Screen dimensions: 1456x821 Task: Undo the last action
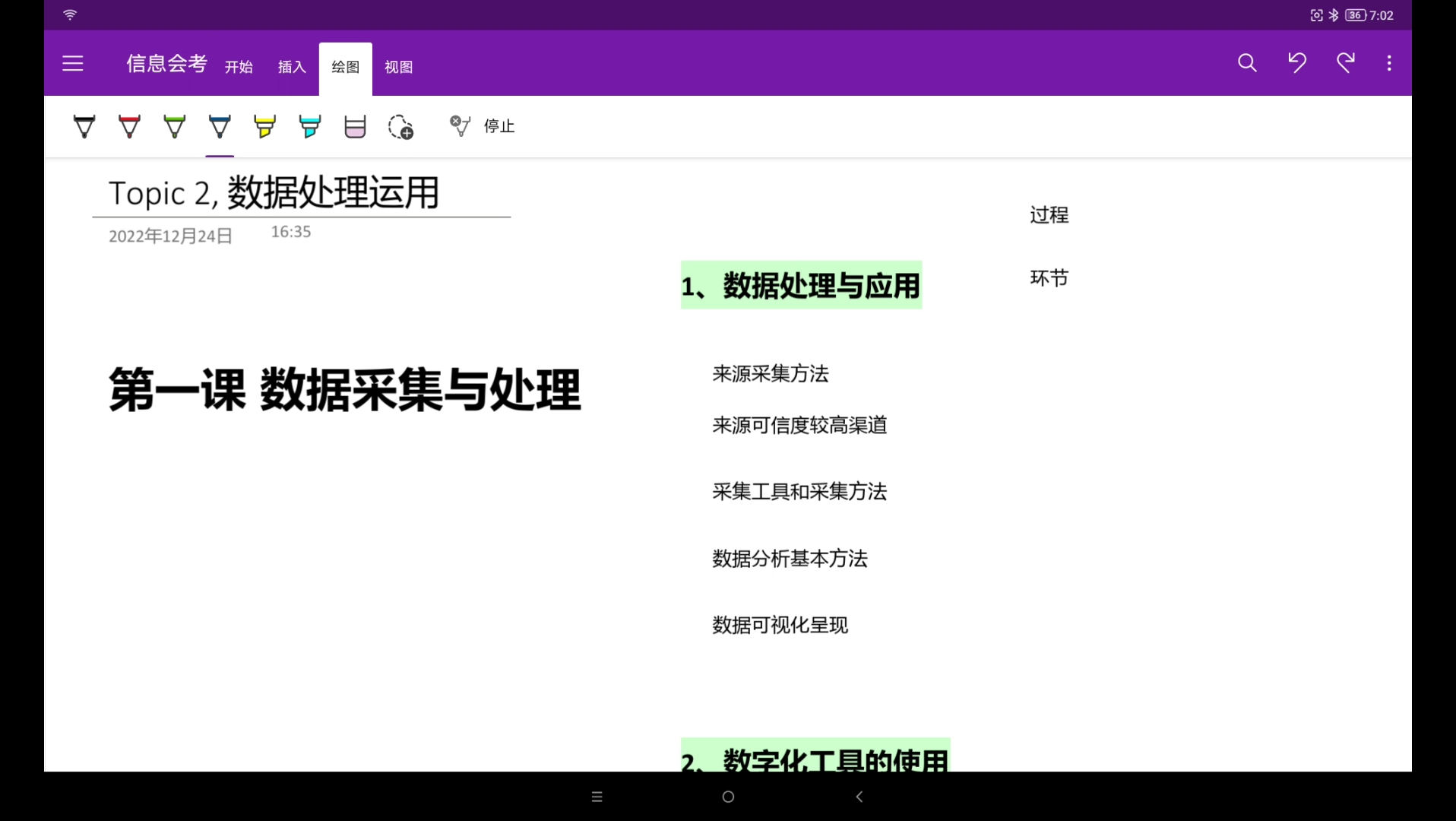tap(1297, 62)
